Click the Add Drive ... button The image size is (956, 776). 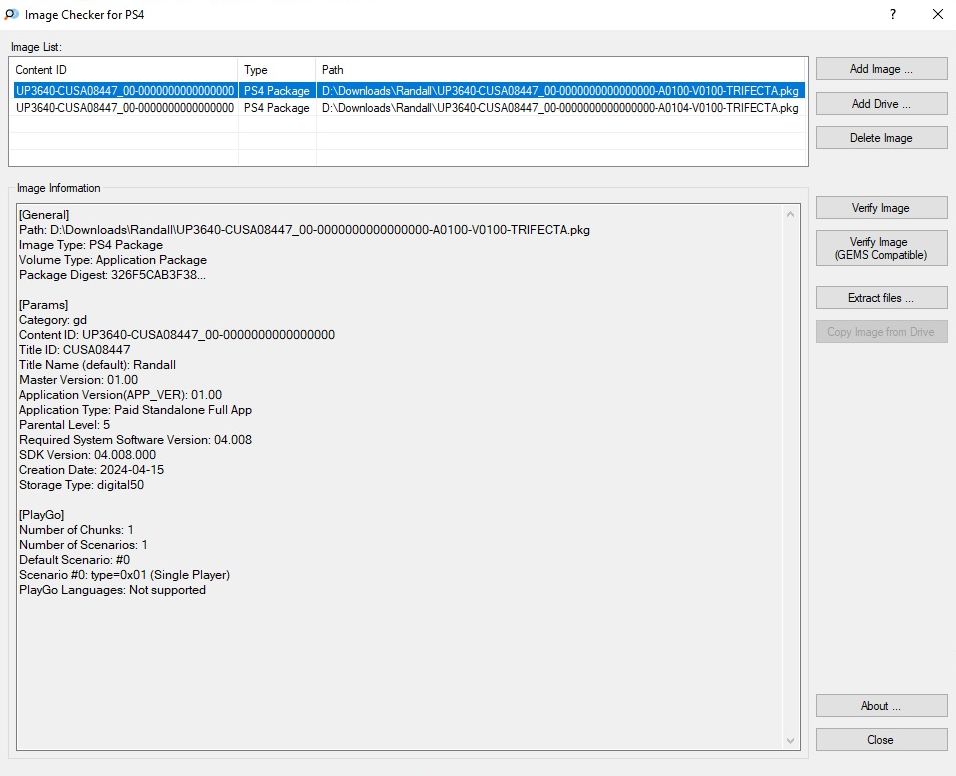[x=881, y=104]
